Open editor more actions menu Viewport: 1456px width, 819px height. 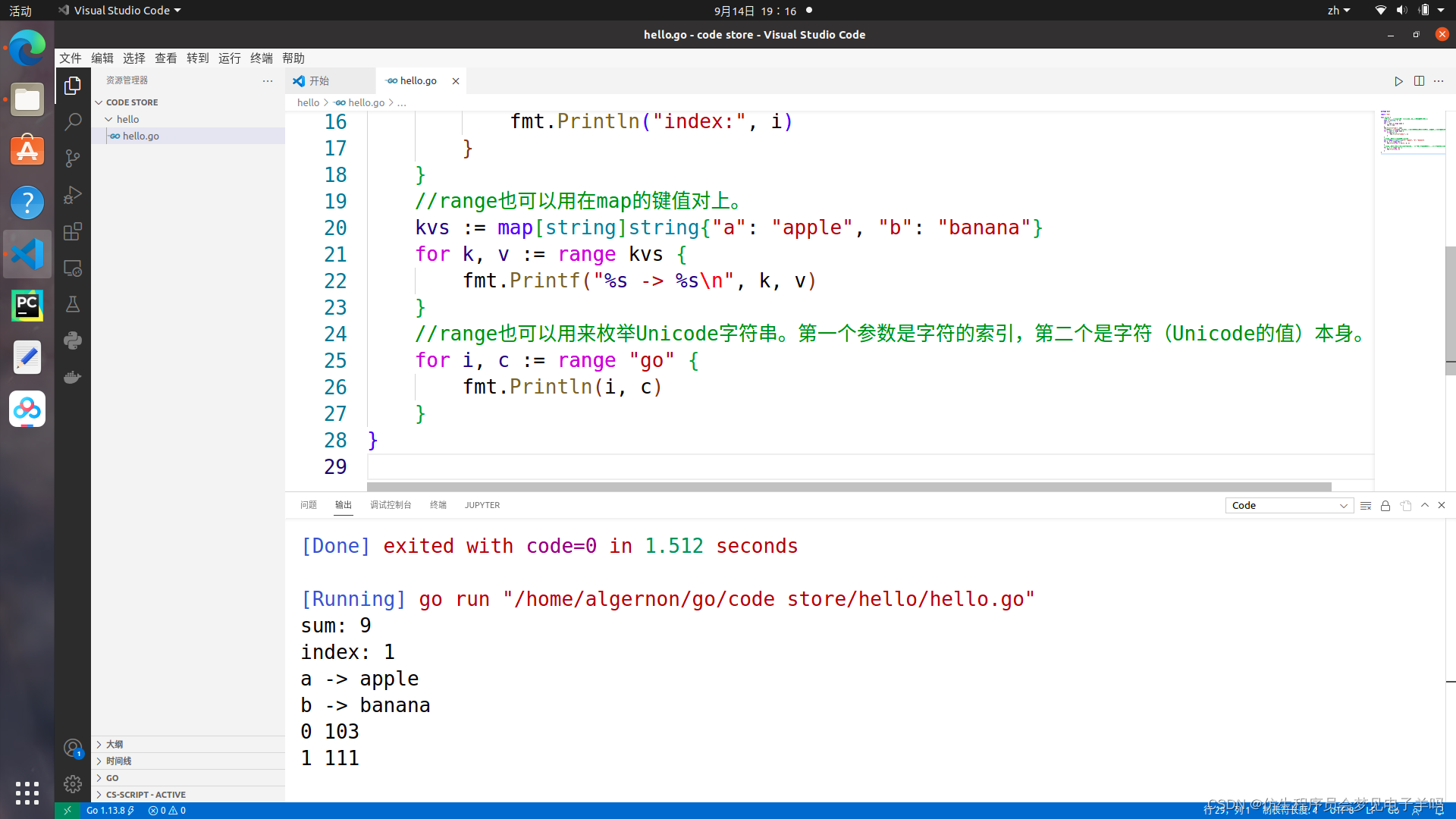pos(1439,81)
